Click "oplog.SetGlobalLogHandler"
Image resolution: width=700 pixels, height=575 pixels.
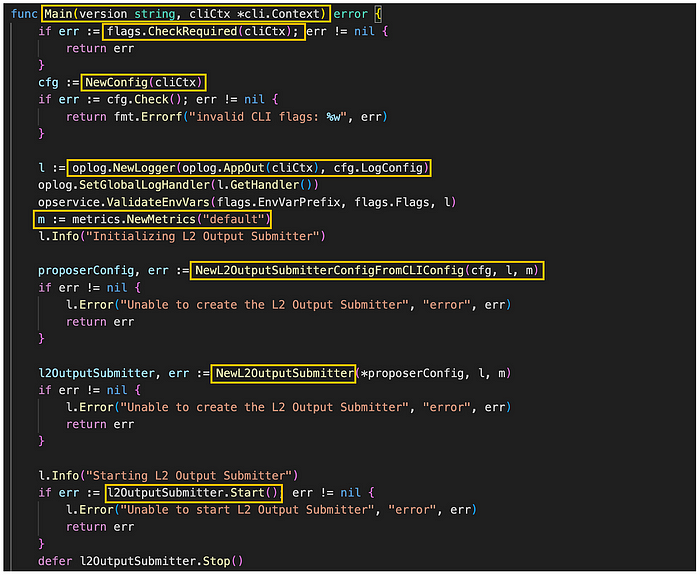[124, 185]
